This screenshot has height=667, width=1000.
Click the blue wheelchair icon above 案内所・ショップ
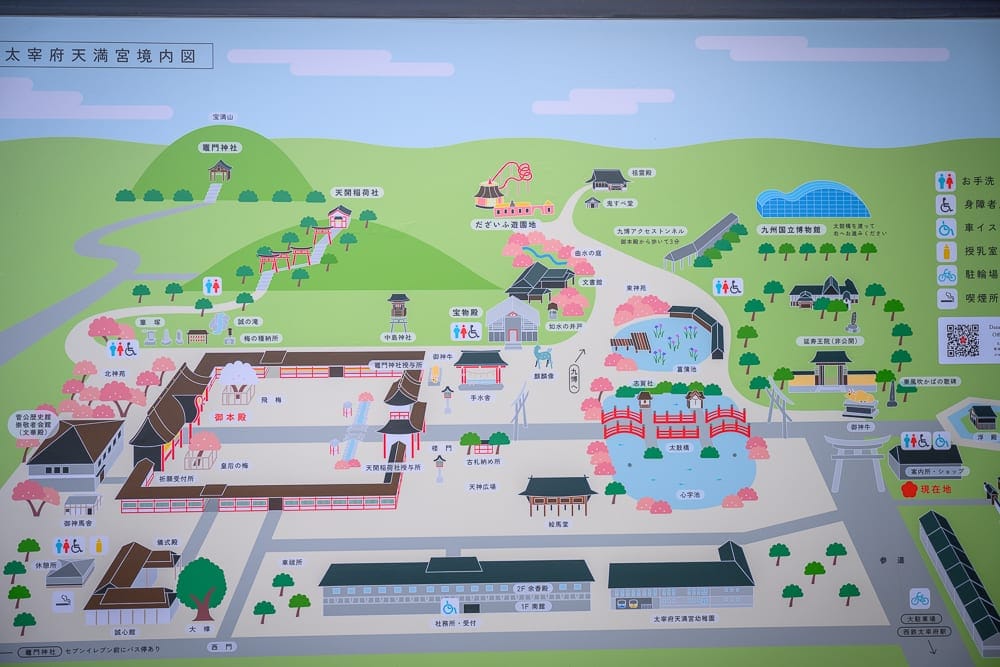(x=941, y=441)
